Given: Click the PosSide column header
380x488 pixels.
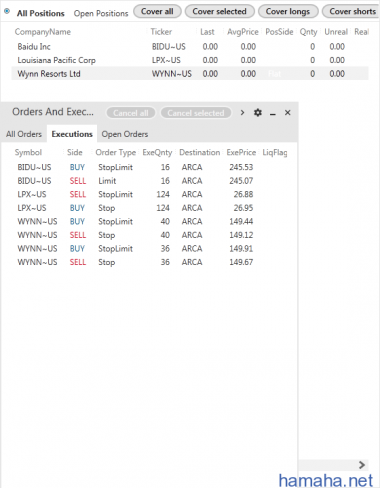Looking at the screenshot, I should (x=279, y=32).
